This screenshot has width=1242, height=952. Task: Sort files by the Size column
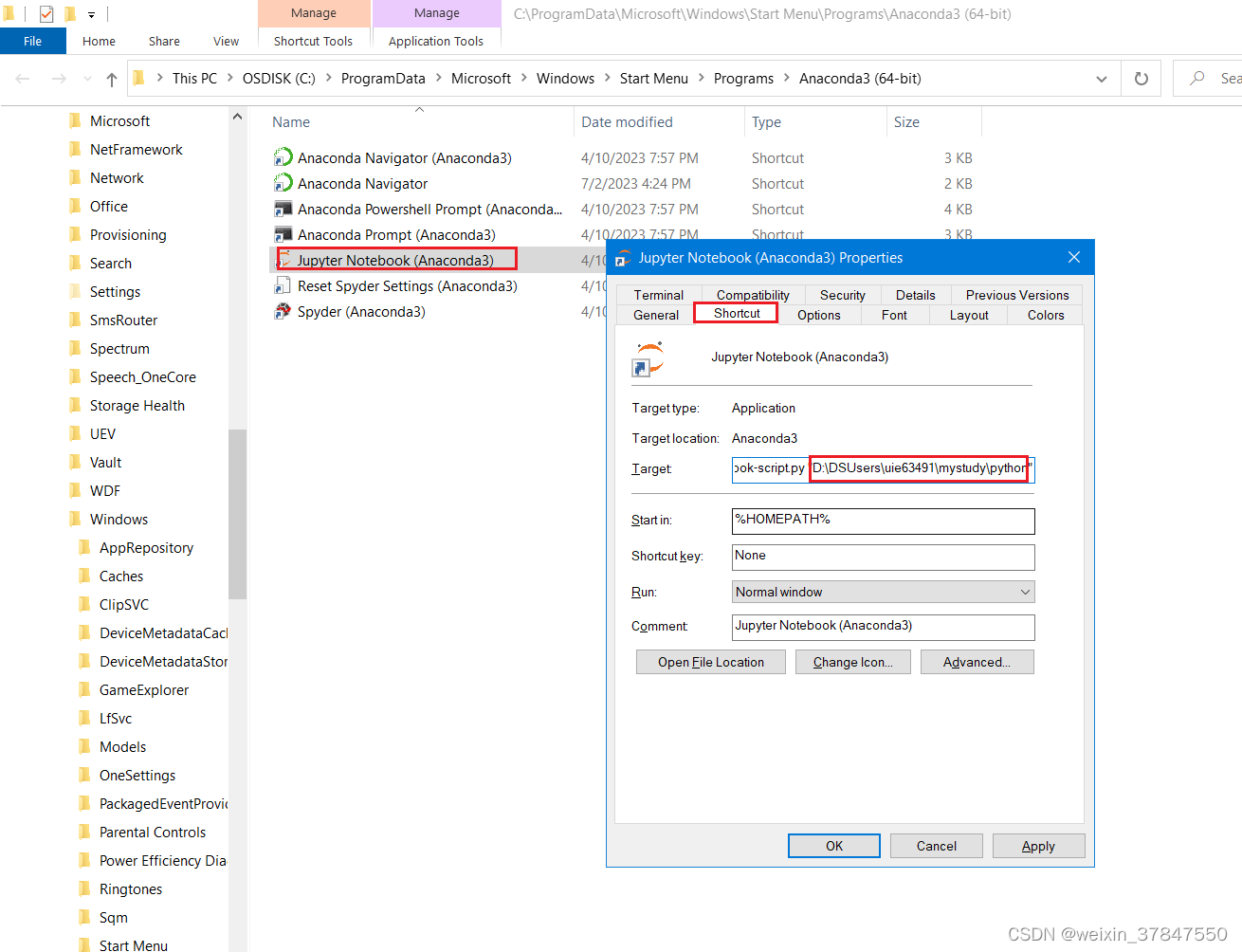(934, 121)
